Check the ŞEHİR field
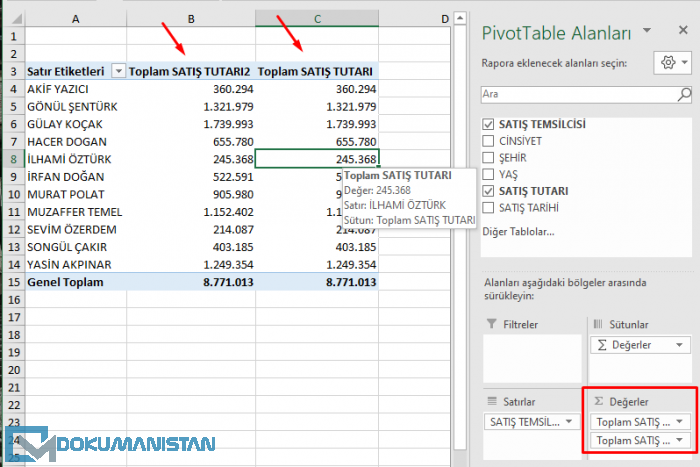The width and height of the screenshot is (700, 467). click(x=488, y=158)
